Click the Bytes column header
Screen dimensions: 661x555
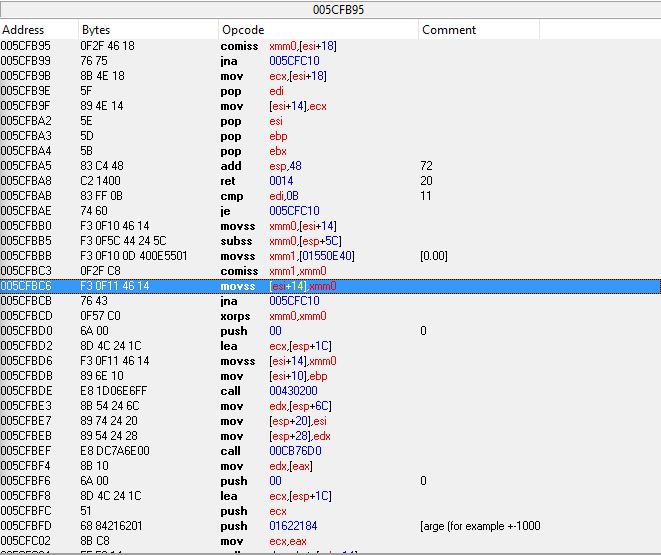pos(96,30)
